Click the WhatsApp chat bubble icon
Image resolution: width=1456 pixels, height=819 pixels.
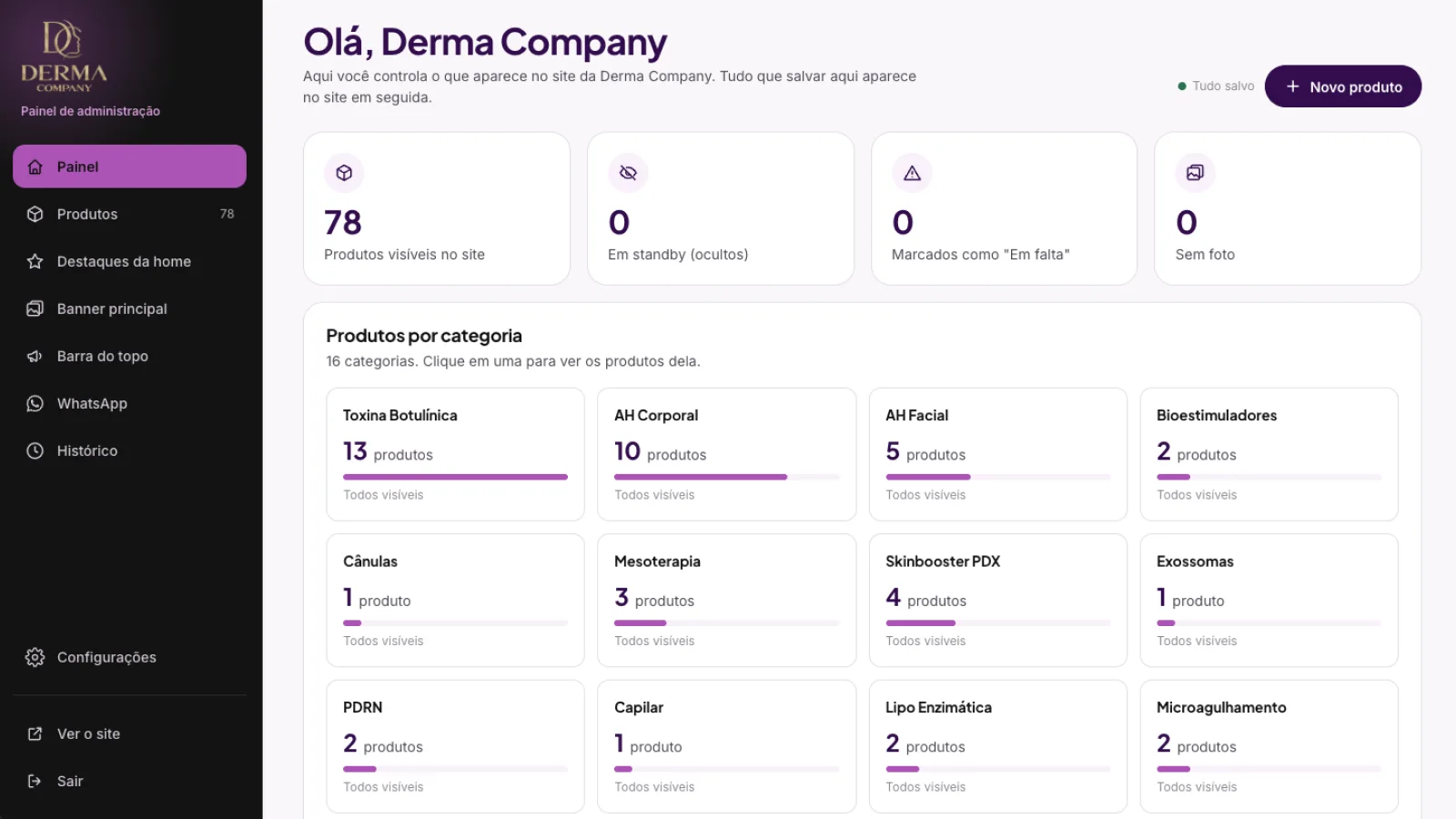35,403
